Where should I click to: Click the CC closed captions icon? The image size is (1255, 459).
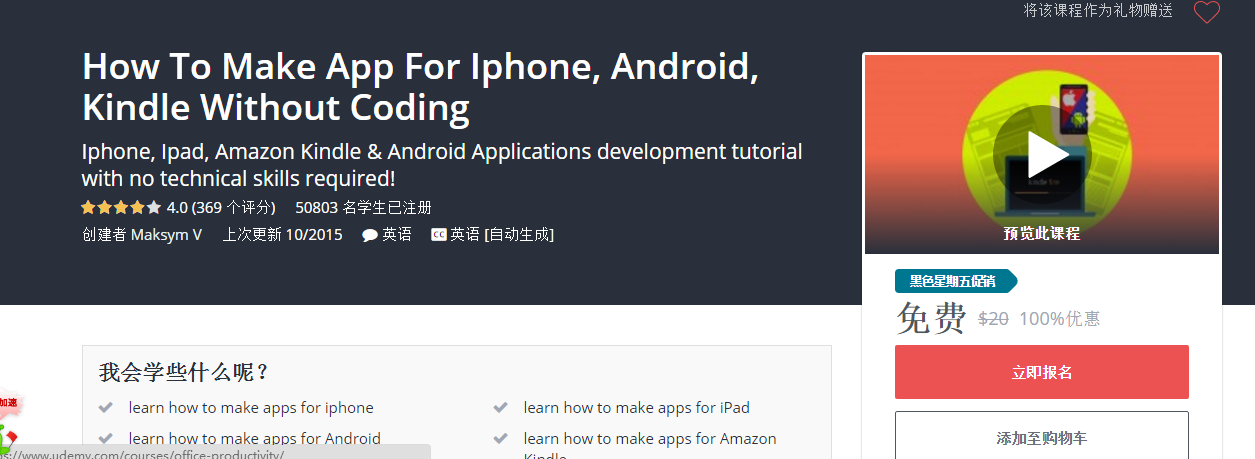pos(438,235)
